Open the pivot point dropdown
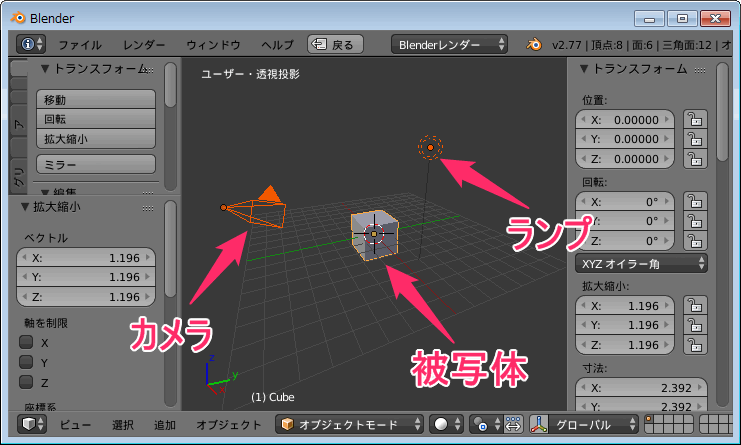This screenshot has height=445, width=741. [x=486, y=424]
